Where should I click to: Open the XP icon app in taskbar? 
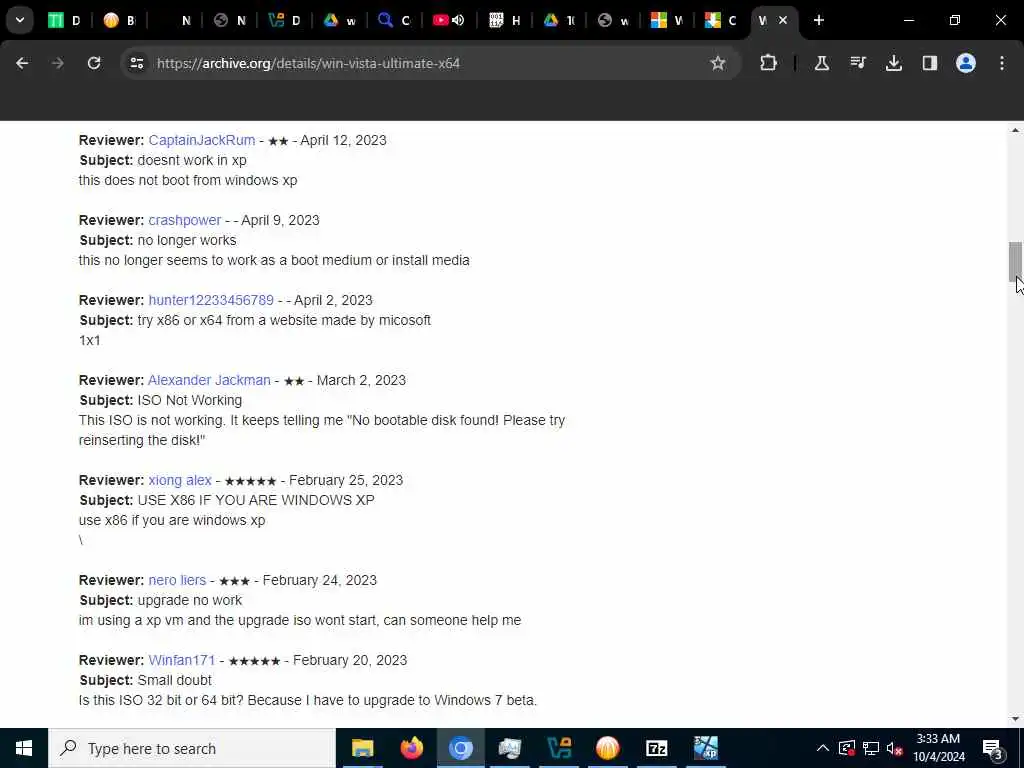[x=705, y=748]
